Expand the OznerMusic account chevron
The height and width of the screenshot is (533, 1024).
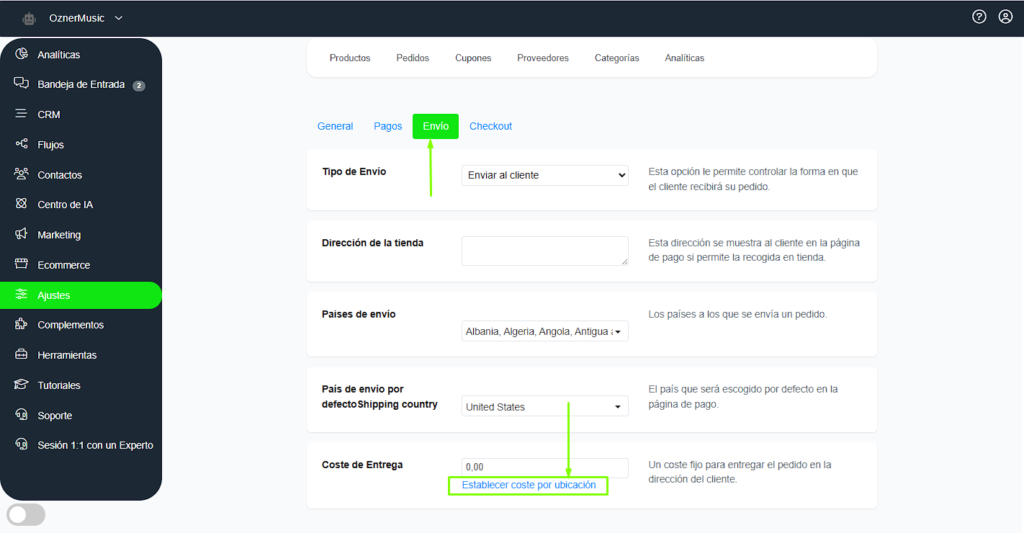click(x=119, y=18)
